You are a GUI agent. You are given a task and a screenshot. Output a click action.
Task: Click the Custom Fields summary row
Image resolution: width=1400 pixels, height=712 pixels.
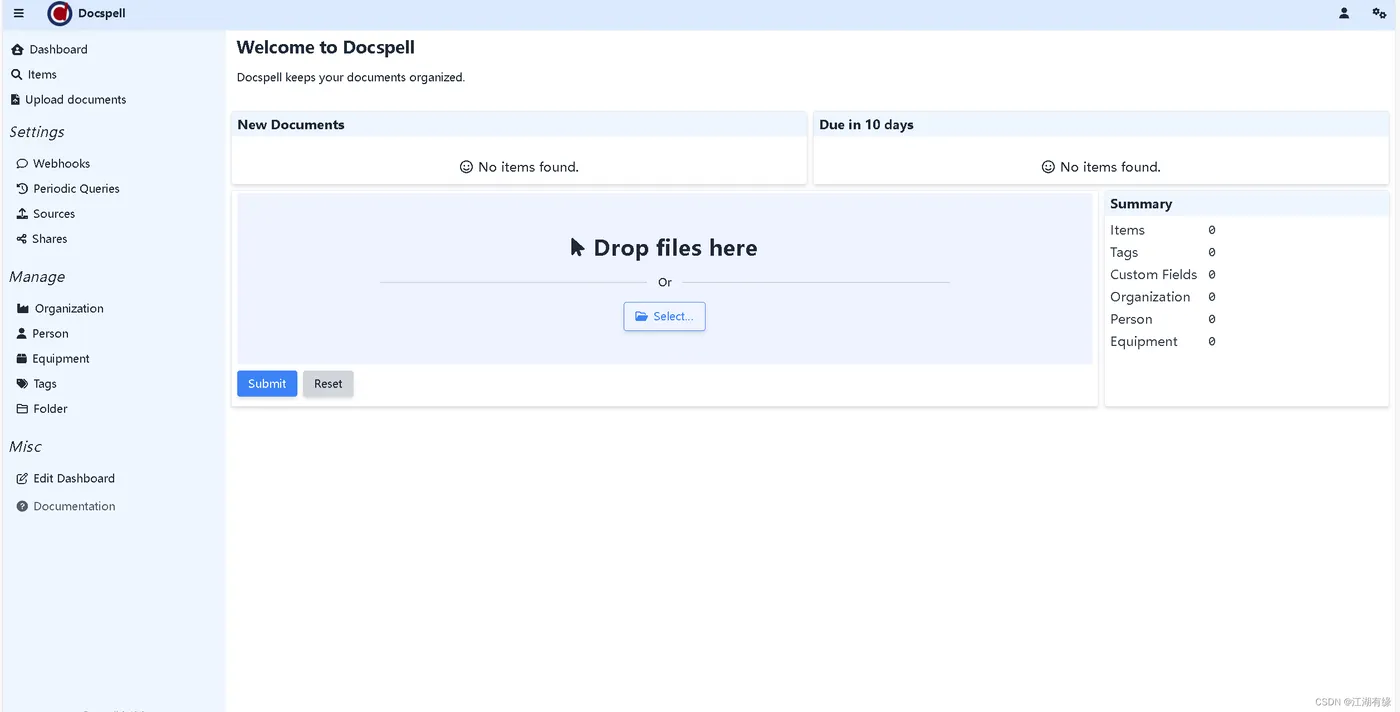1163,275
